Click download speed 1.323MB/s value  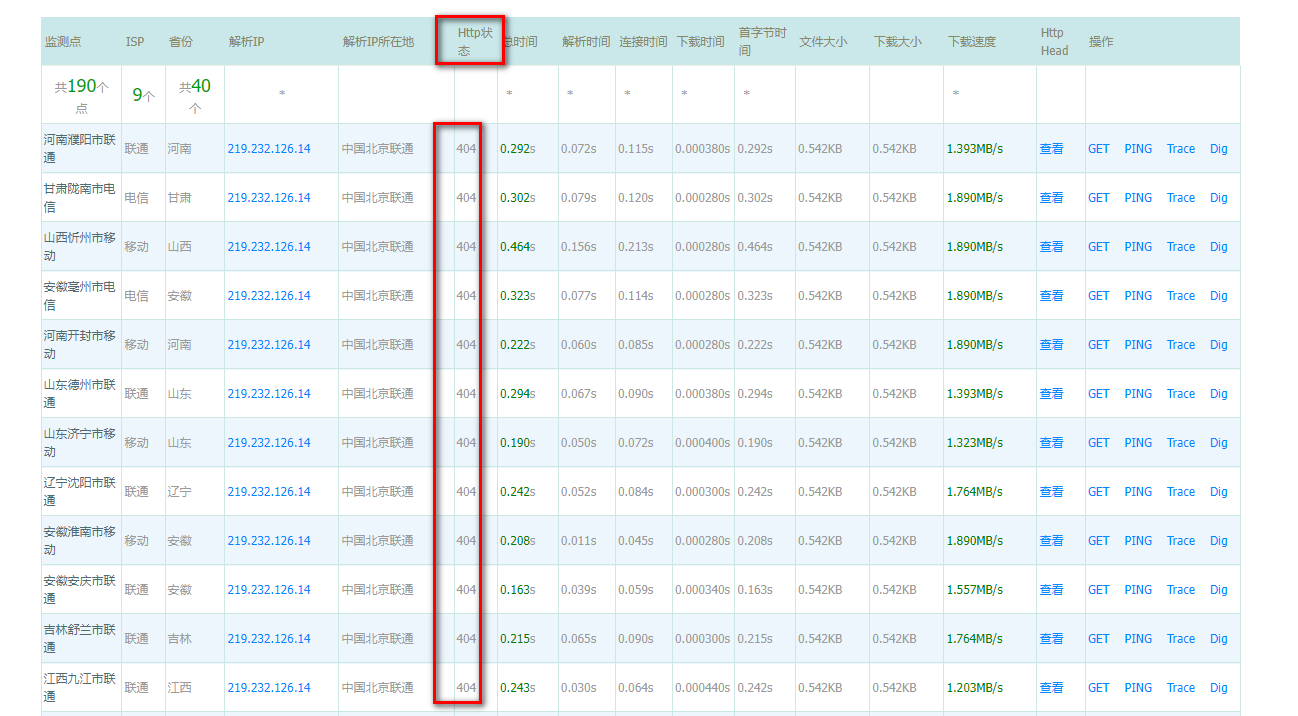tap(975, 443)
